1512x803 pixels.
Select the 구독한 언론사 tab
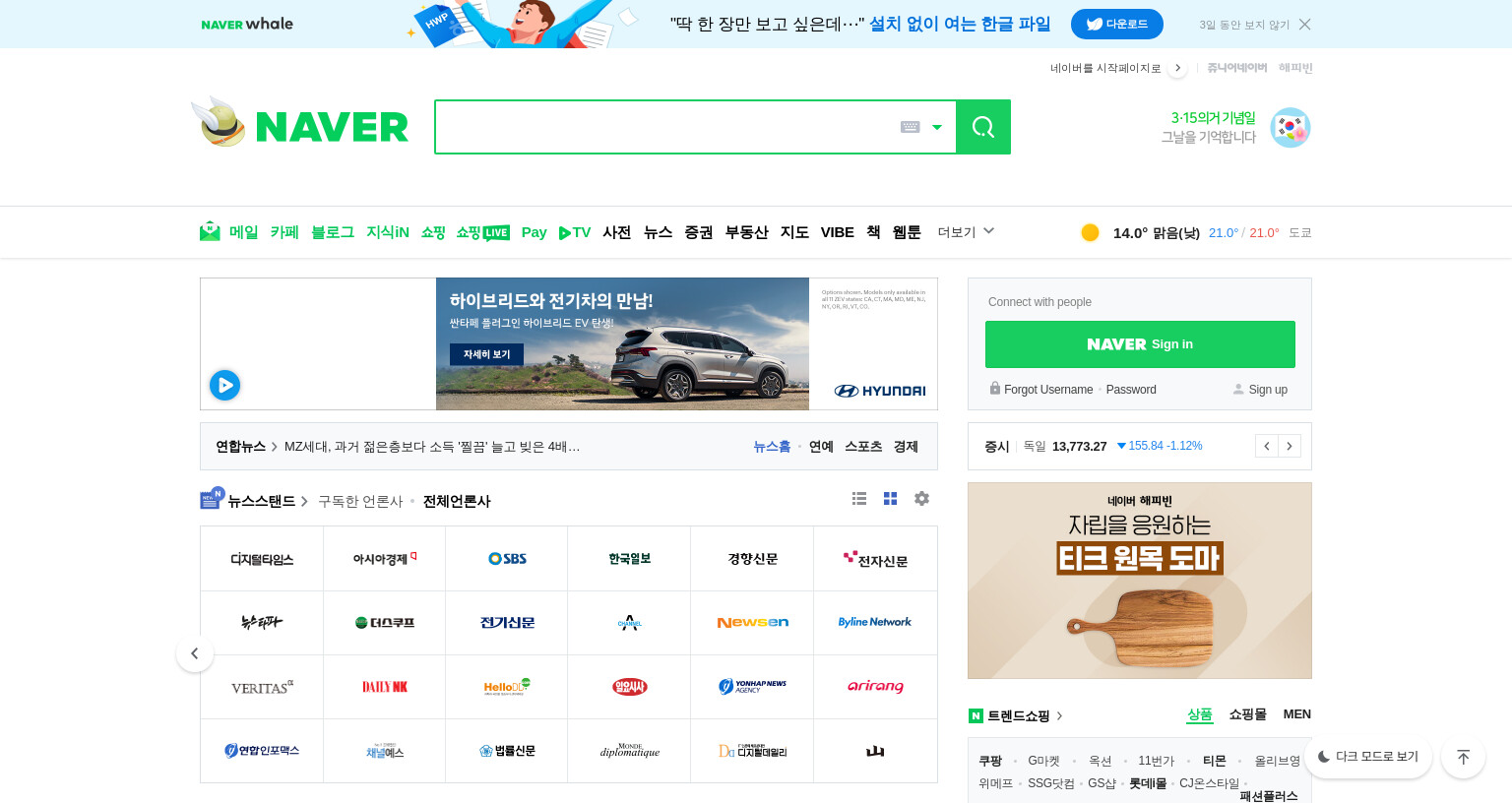(x=360, y=501)
